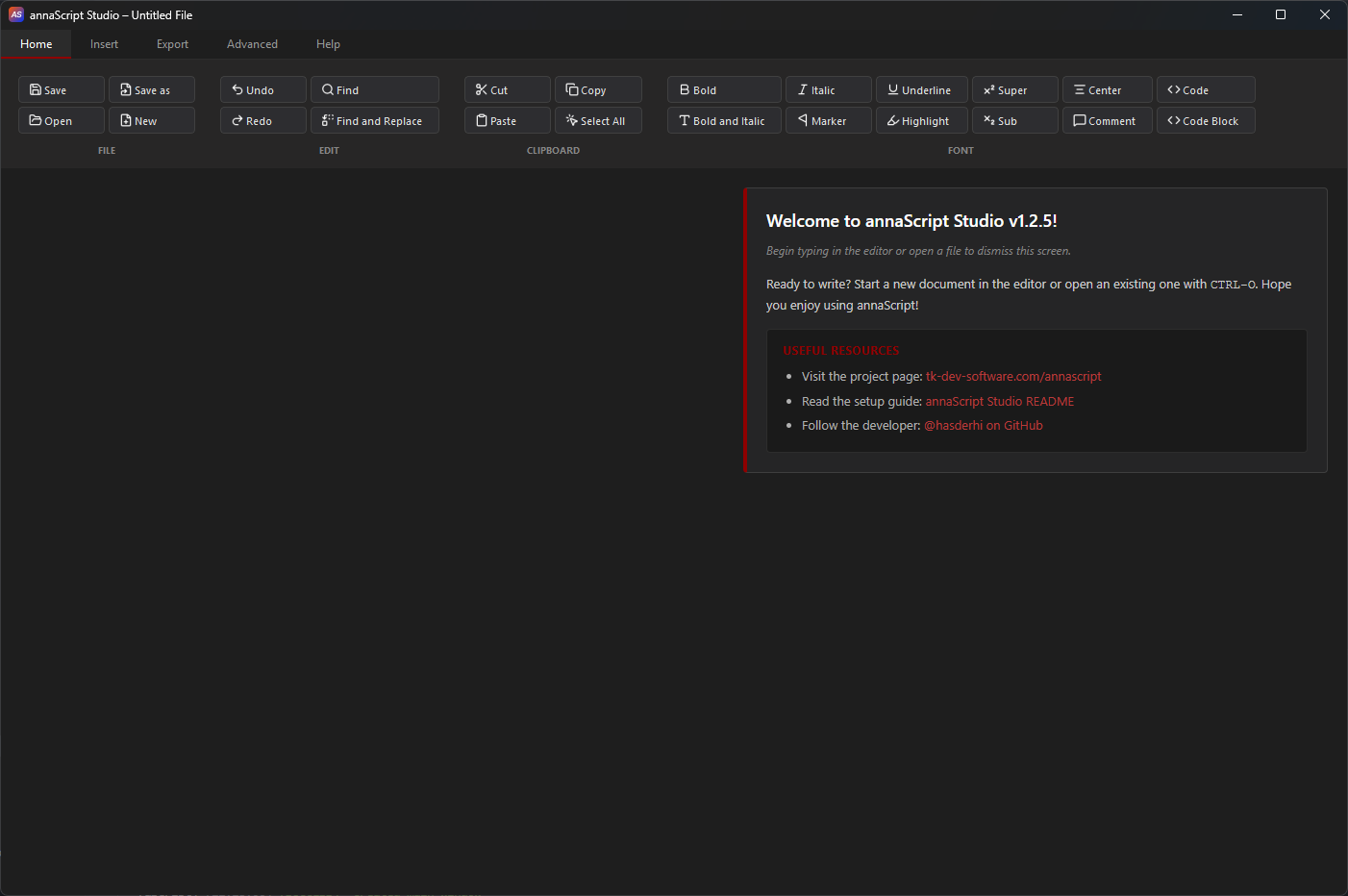The height and width of the screenshot is (896, 1348).
Task: Click Save as in File group
Action: (152, 89)
